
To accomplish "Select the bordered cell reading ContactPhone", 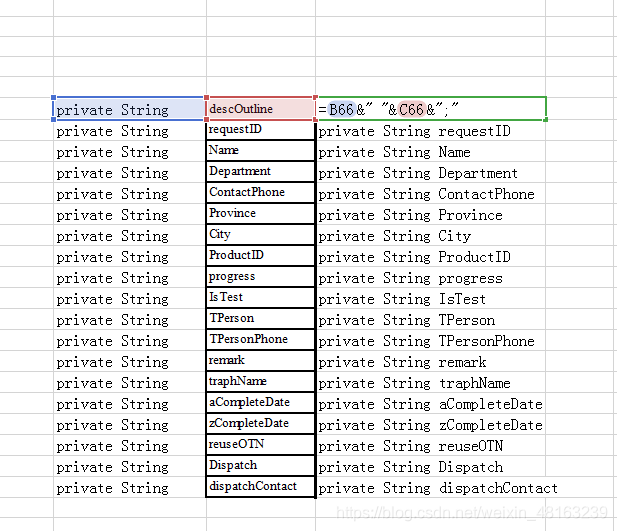I will pyautogui.click(x=260, y=192).
